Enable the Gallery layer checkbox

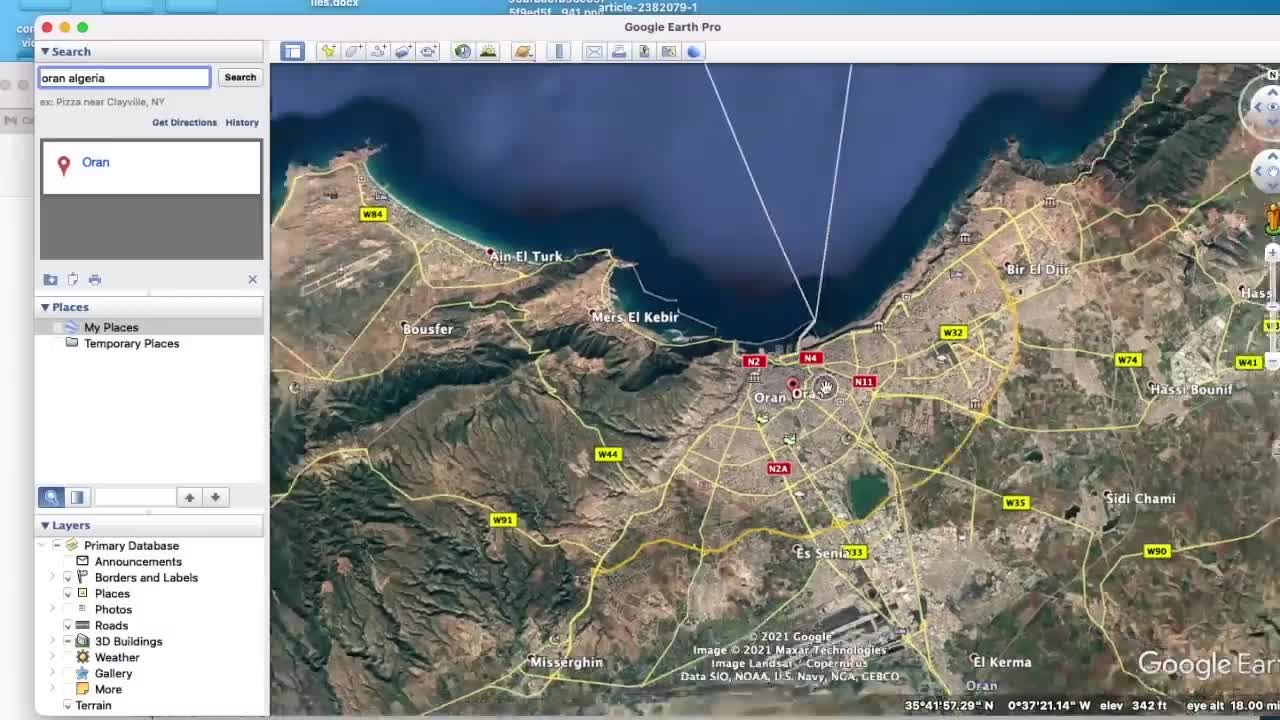68,673
